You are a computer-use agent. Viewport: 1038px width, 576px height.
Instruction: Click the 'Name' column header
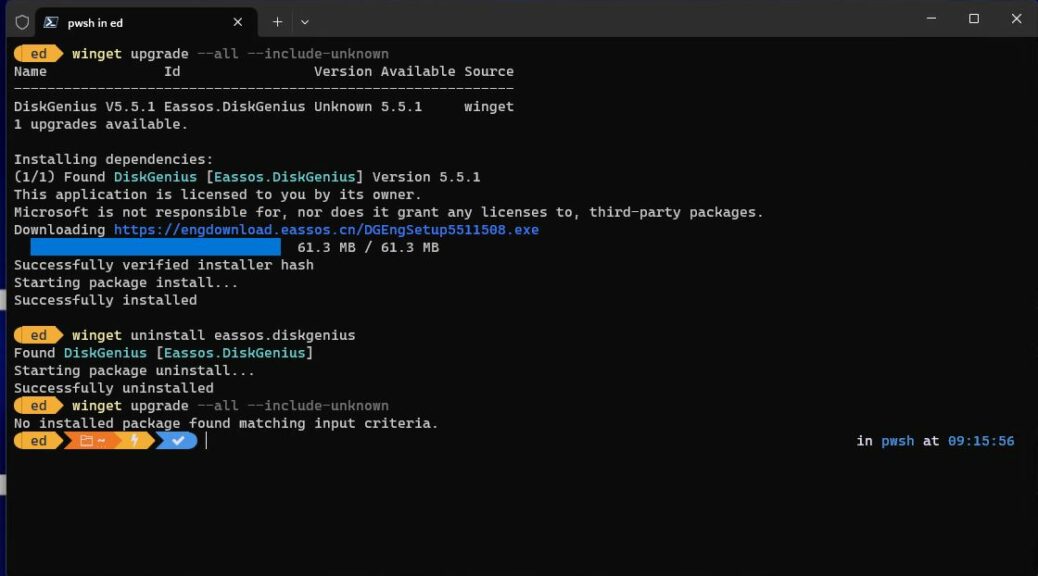coord(30,72)
